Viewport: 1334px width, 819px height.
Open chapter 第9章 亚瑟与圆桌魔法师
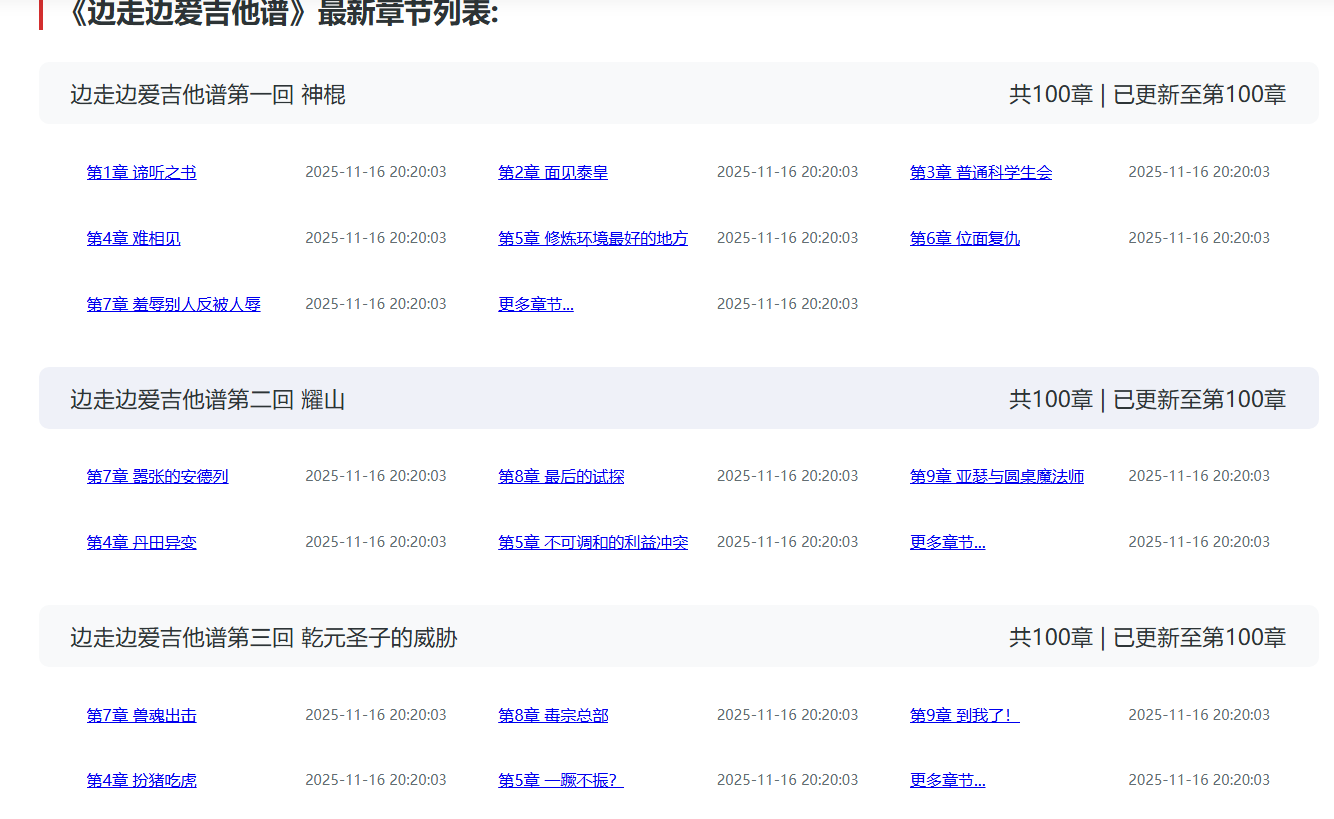[997, 475]
